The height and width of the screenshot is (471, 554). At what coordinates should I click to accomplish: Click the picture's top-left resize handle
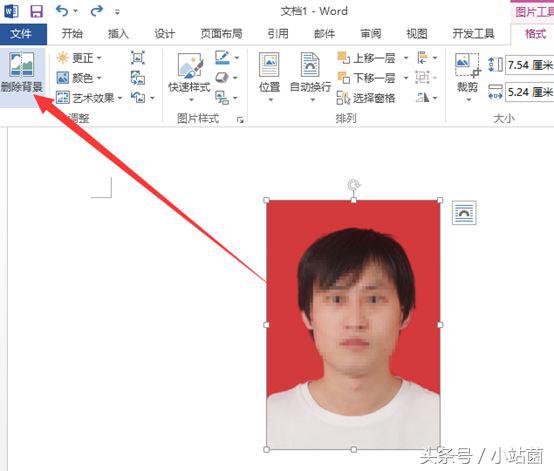[266, 200]
